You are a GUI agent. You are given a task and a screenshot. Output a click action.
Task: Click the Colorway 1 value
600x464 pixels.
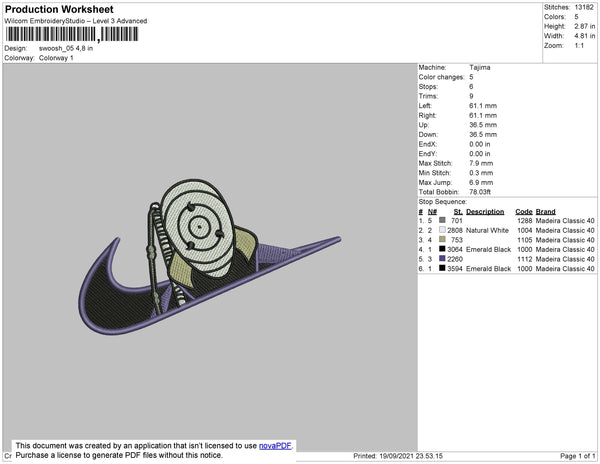point(56,58)
